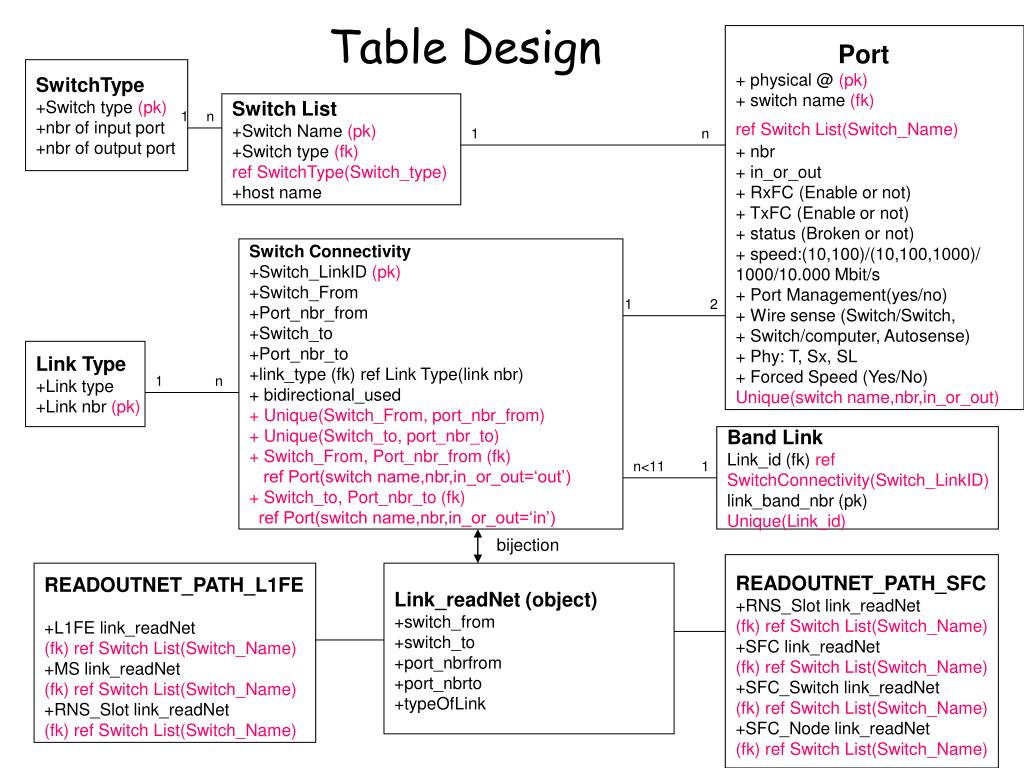This screenshot has height=768, width=1024.
Task: Click '+link_type (fk) ref Link Type(link nbr)'
Action: pyautogui.click(x=386, y=375)
